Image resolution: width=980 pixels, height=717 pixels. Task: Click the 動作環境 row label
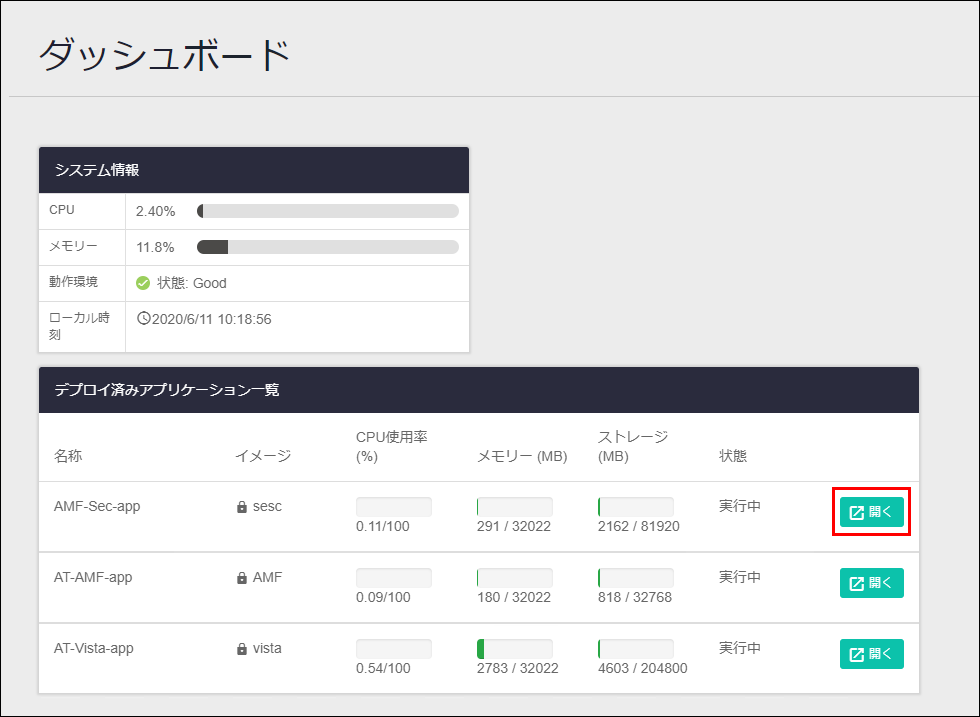(74, 282)
